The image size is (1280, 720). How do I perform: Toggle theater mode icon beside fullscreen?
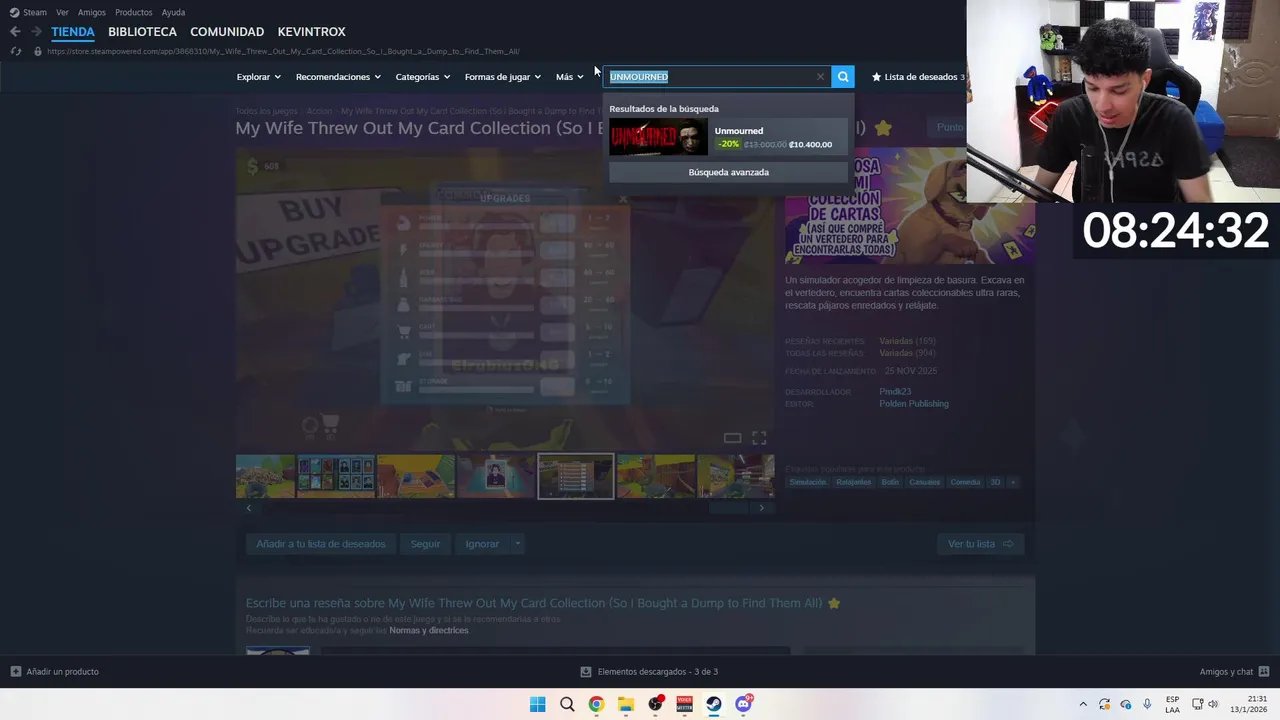click(x=732, y=438)
